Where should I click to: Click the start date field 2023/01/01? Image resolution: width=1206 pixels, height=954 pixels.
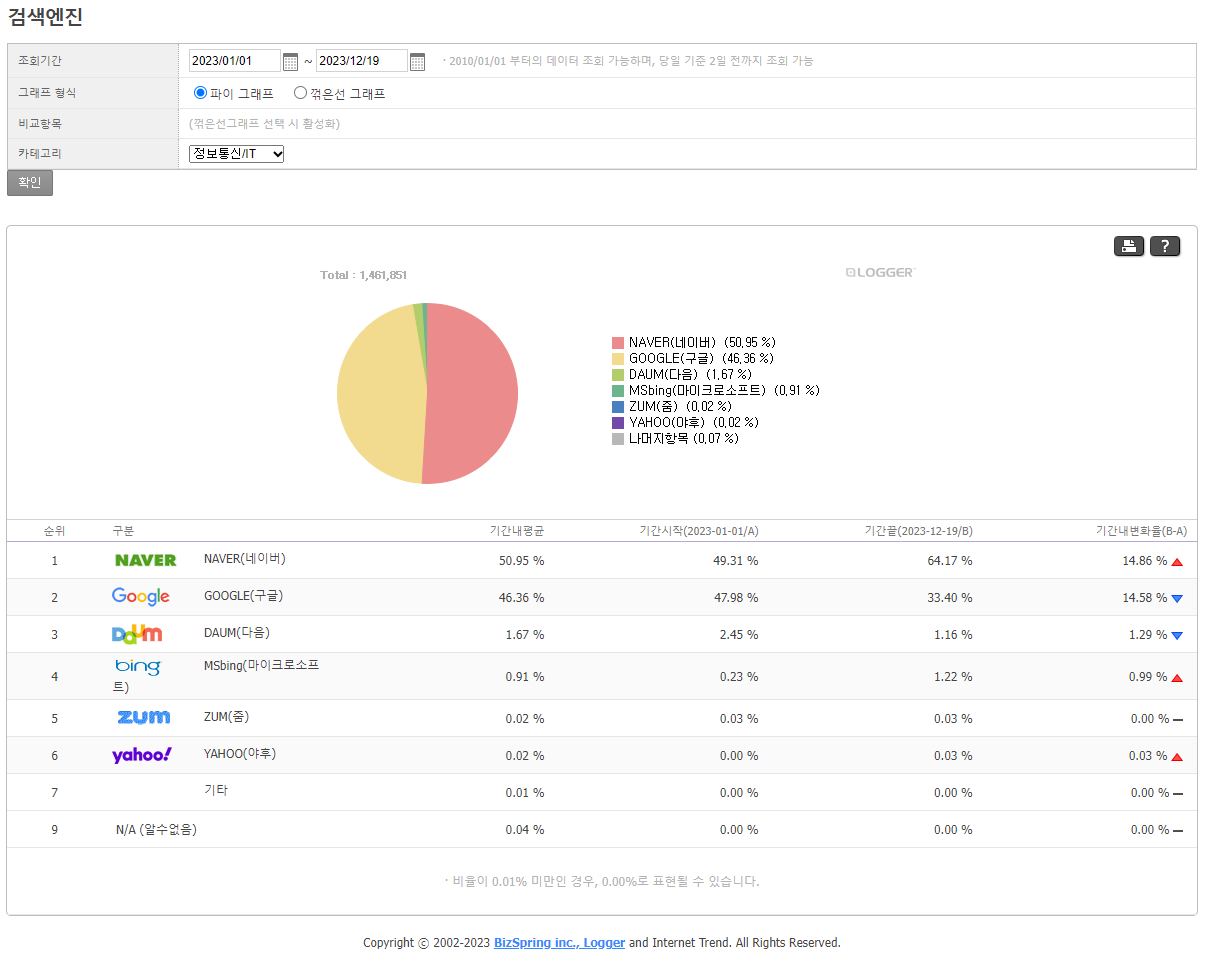pyautogui.click(x=235, y=61)
